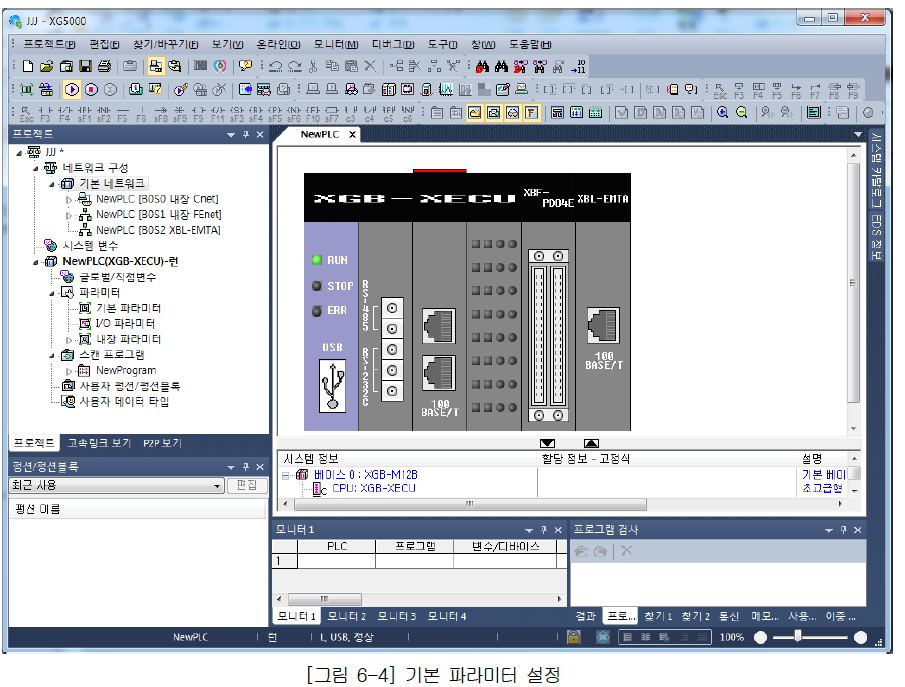Click the Go To line 10-11 icon

(x=578, y=66)
